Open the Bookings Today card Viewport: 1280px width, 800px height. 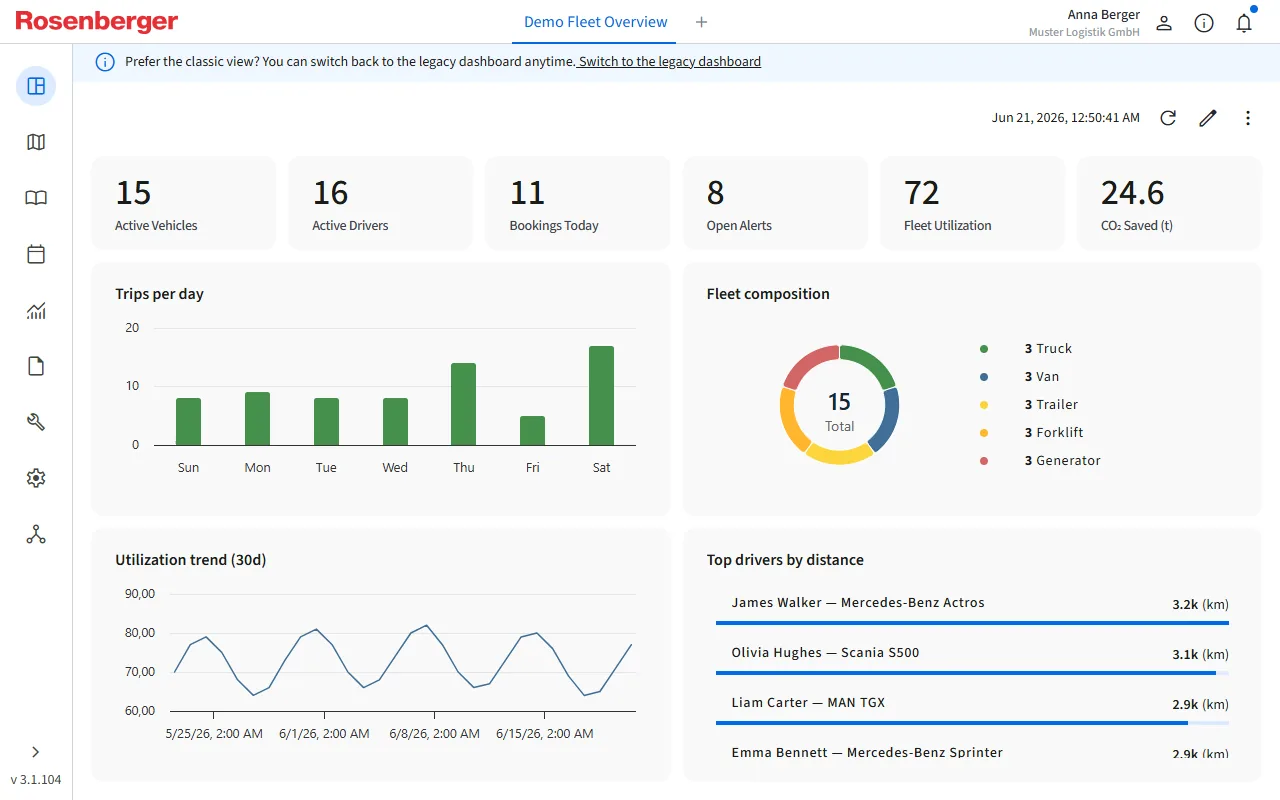(577, 203)
